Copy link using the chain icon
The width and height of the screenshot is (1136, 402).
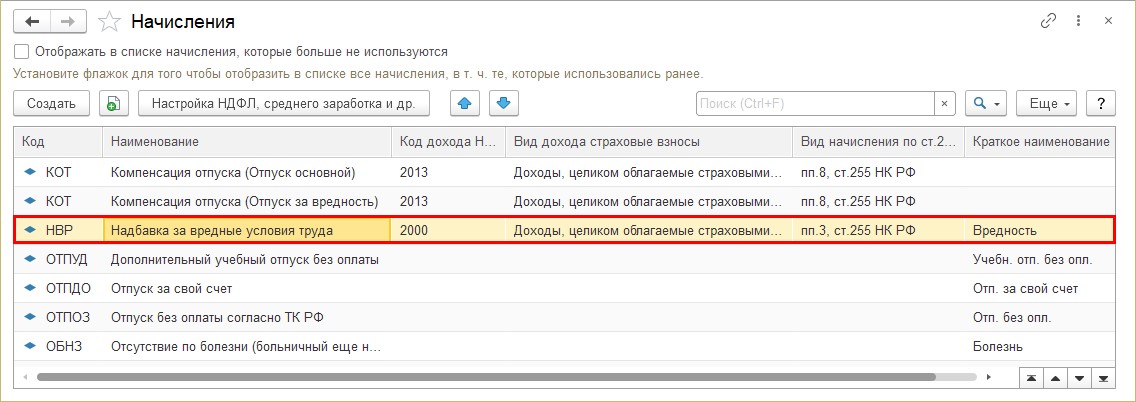click(x=1048, y=21)
